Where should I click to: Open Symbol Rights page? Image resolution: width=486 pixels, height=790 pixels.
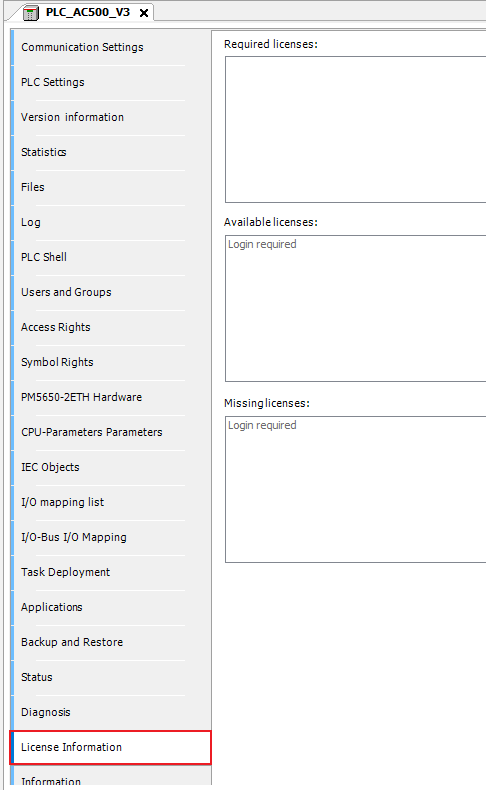pos(57,362)
